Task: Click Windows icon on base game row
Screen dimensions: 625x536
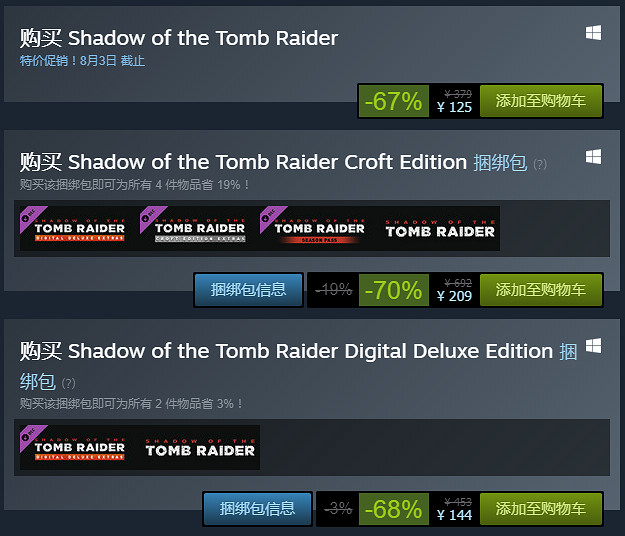Action: (x=593, y=33)
